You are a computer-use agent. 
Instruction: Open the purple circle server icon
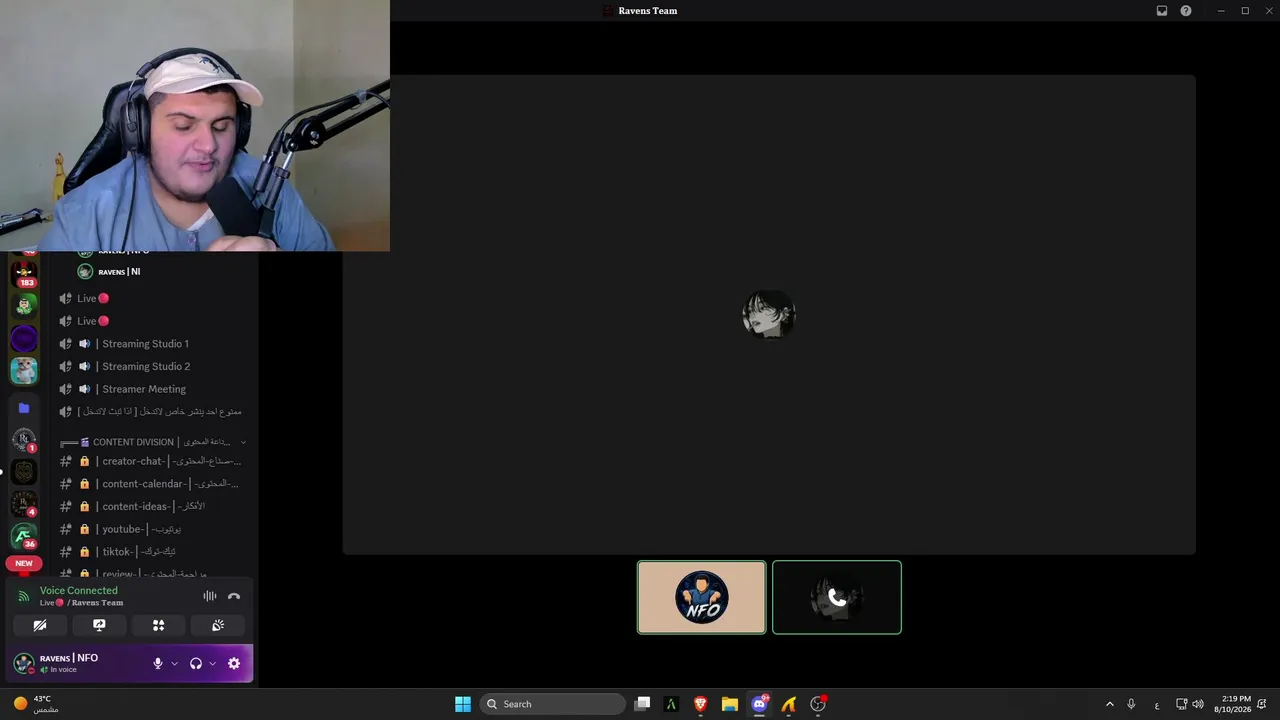[x=24, y=338]
